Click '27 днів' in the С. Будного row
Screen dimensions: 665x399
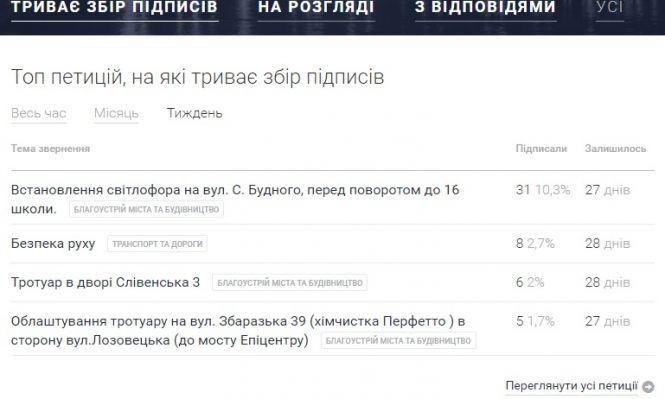pos(607,190)
